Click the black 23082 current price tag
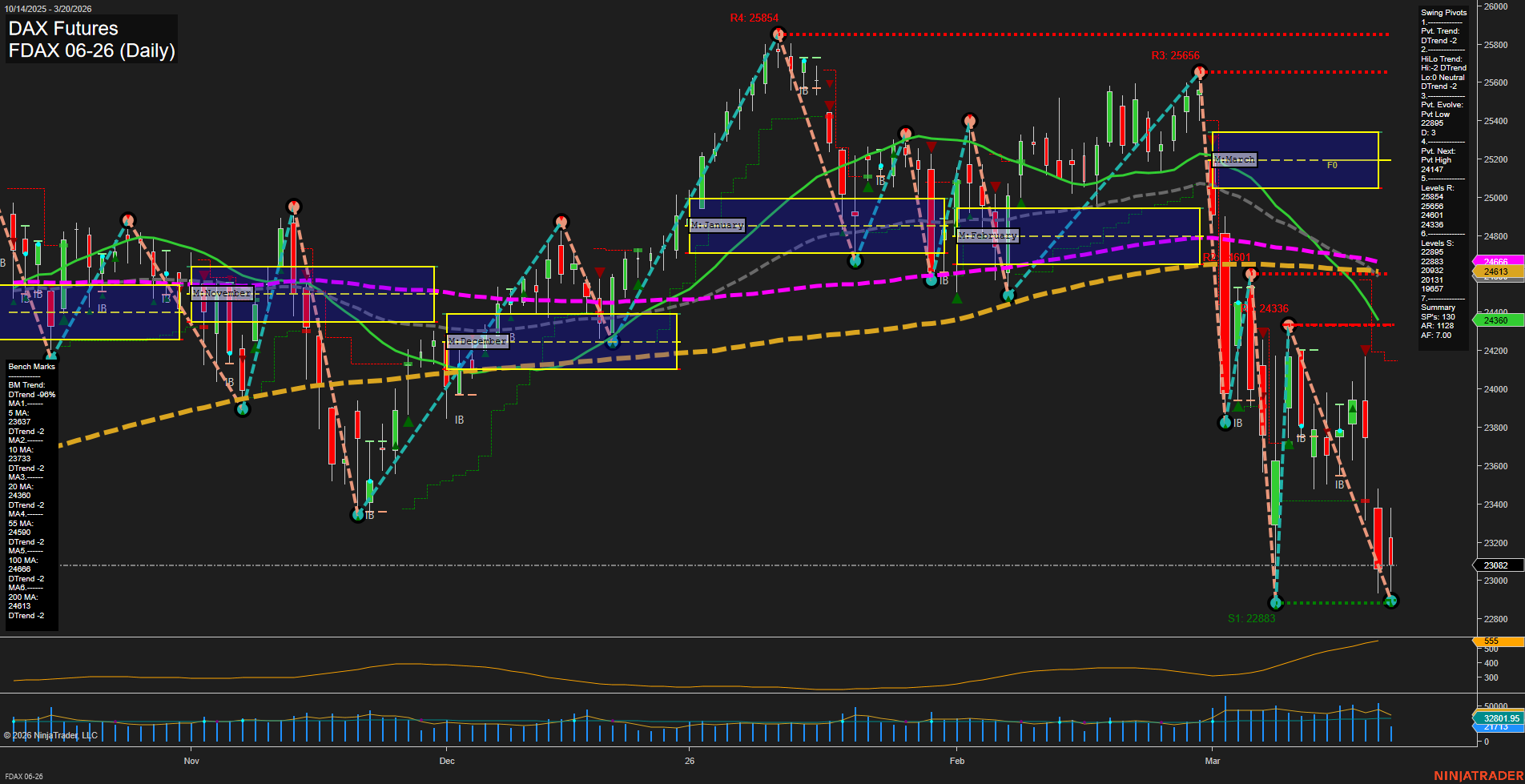 (1495, 565)
